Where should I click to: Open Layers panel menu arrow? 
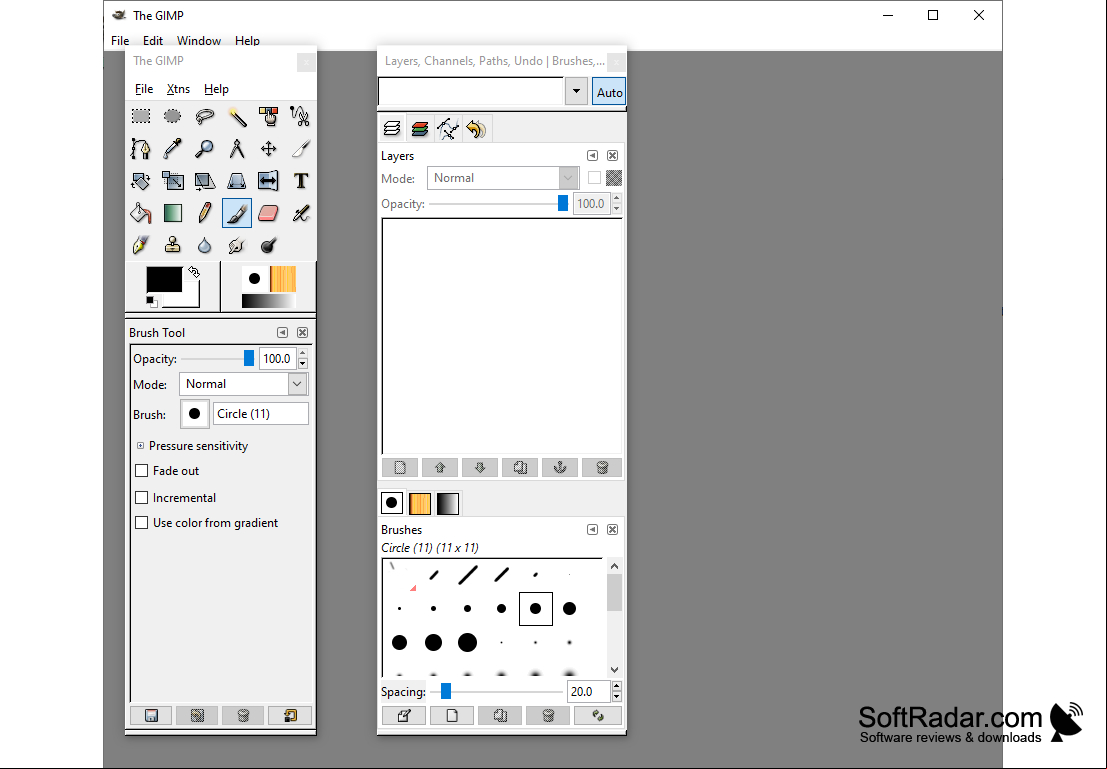tap(592, 155)
